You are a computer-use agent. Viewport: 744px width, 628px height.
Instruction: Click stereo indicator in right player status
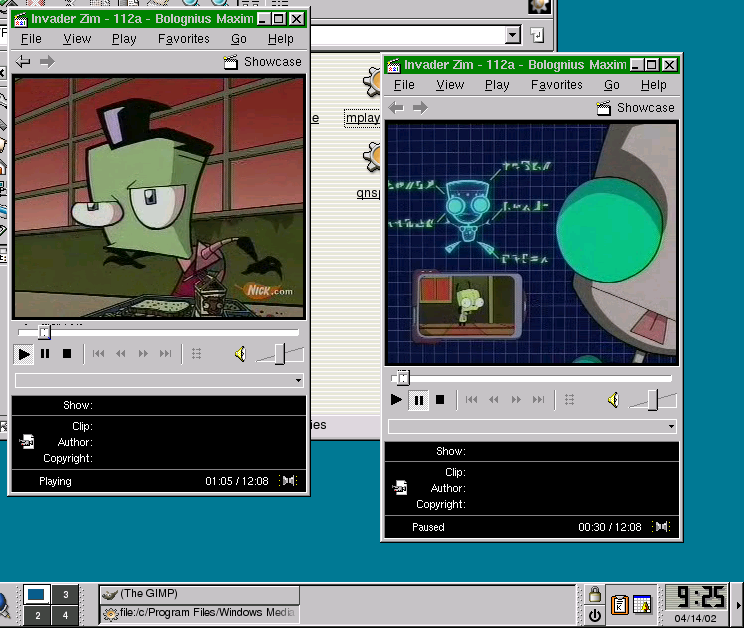661,526
